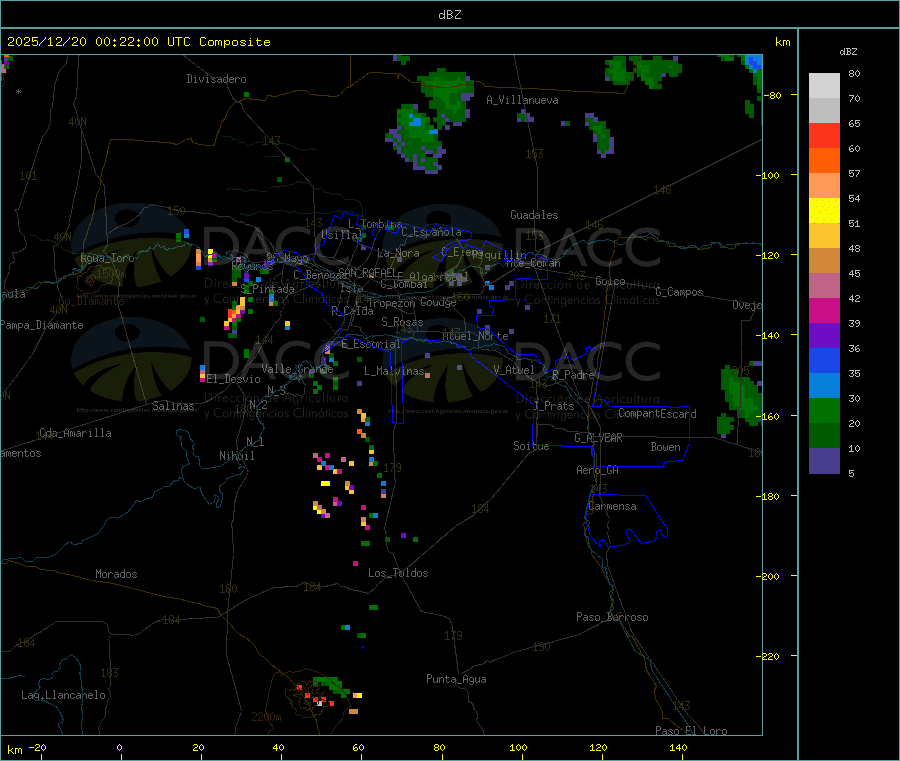Select the yellow 54 dBZ legend swatch
The width and height of the screenshot is (900, 761).
pos(824,211)
